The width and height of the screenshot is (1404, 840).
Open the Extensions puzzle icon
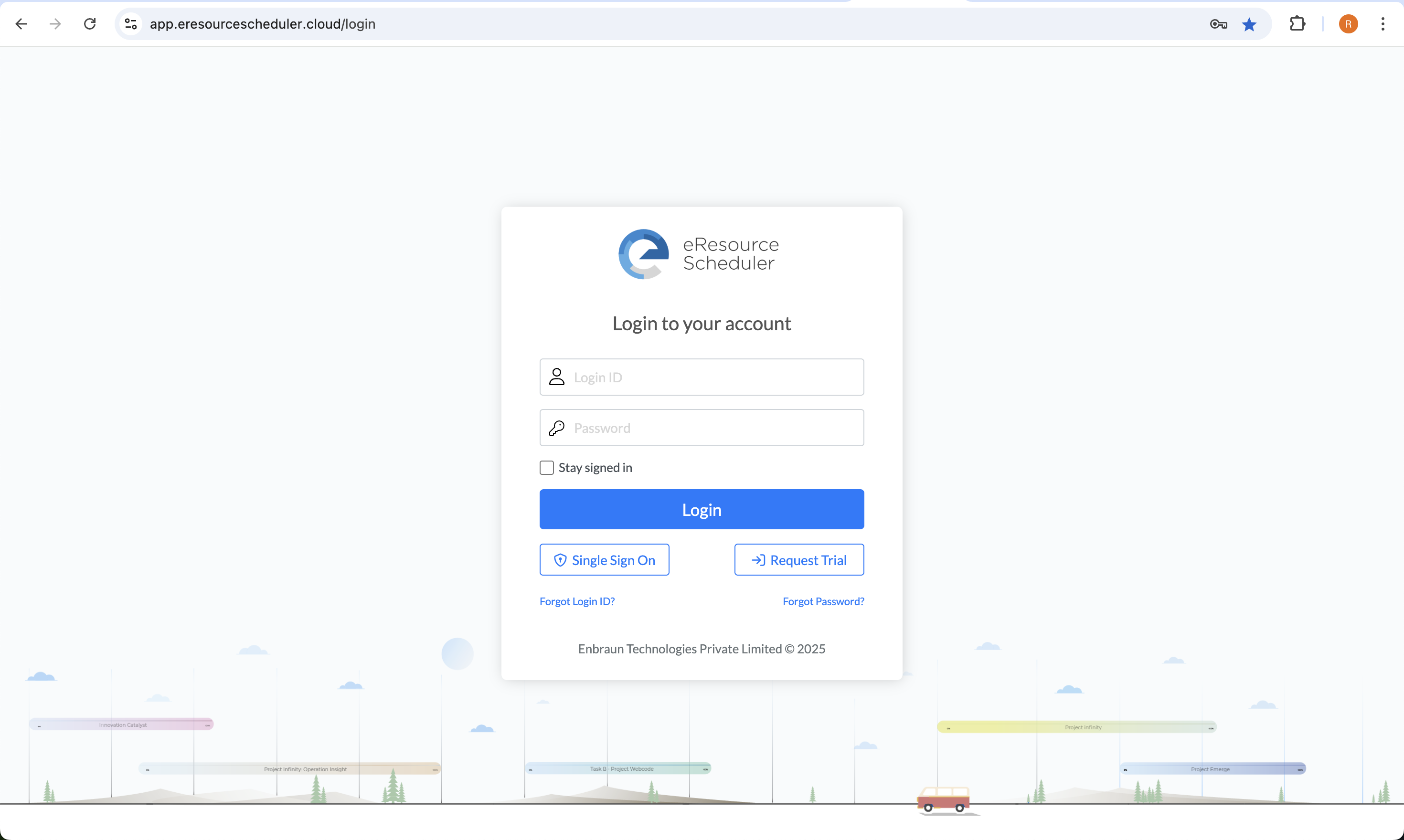coord(1297,24)
